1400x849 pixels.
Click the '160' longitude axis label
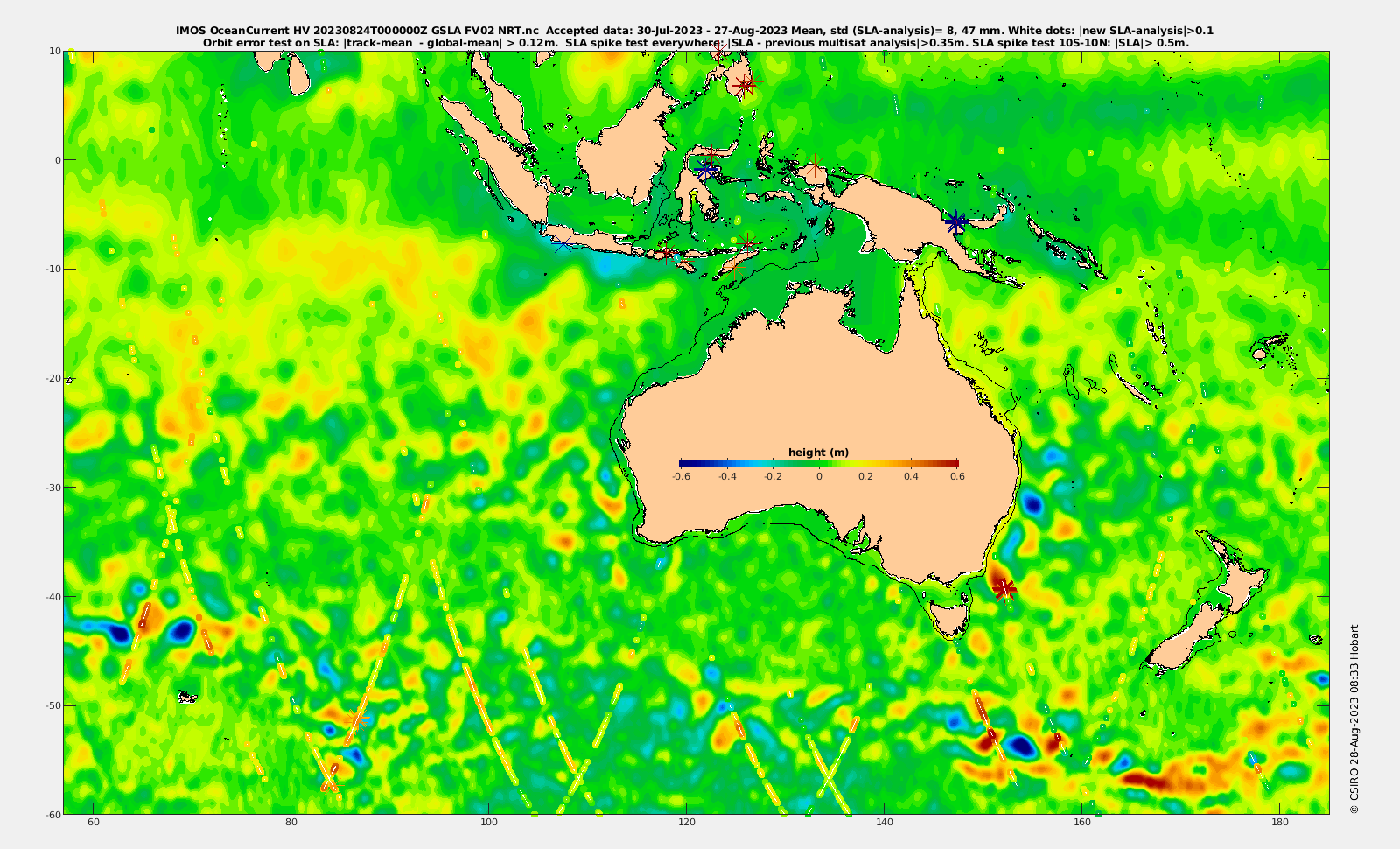coord(1082,823)
